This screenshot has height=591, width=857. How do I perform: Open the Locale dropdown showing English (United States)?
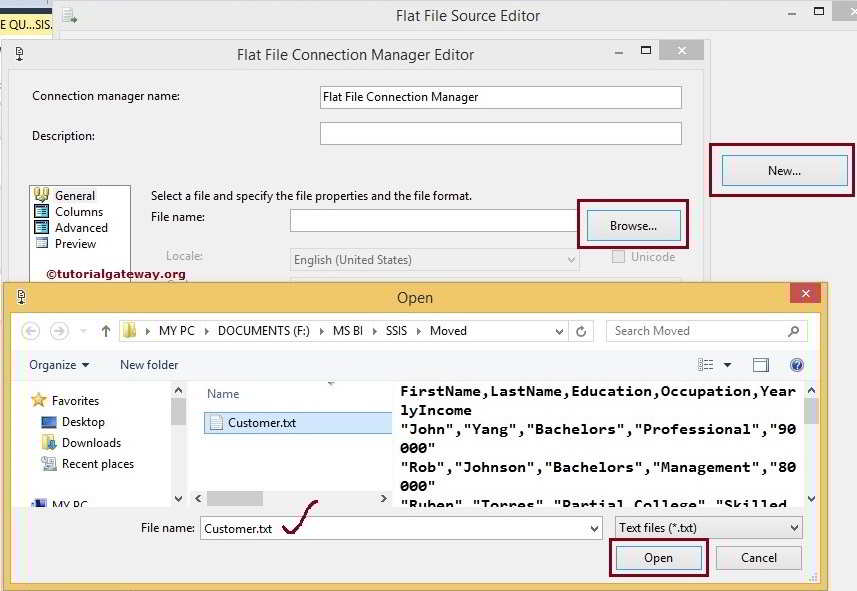click(571, 259)
